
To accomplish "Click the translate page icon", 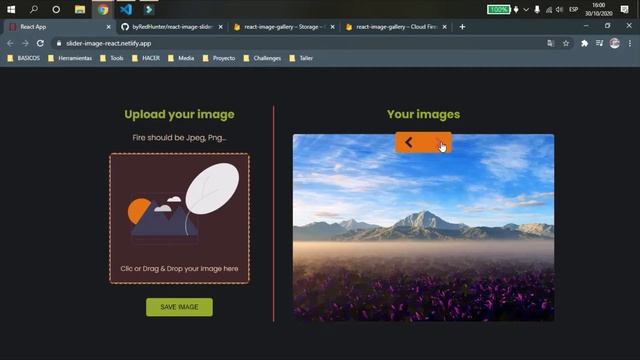I will coord(551,43).
